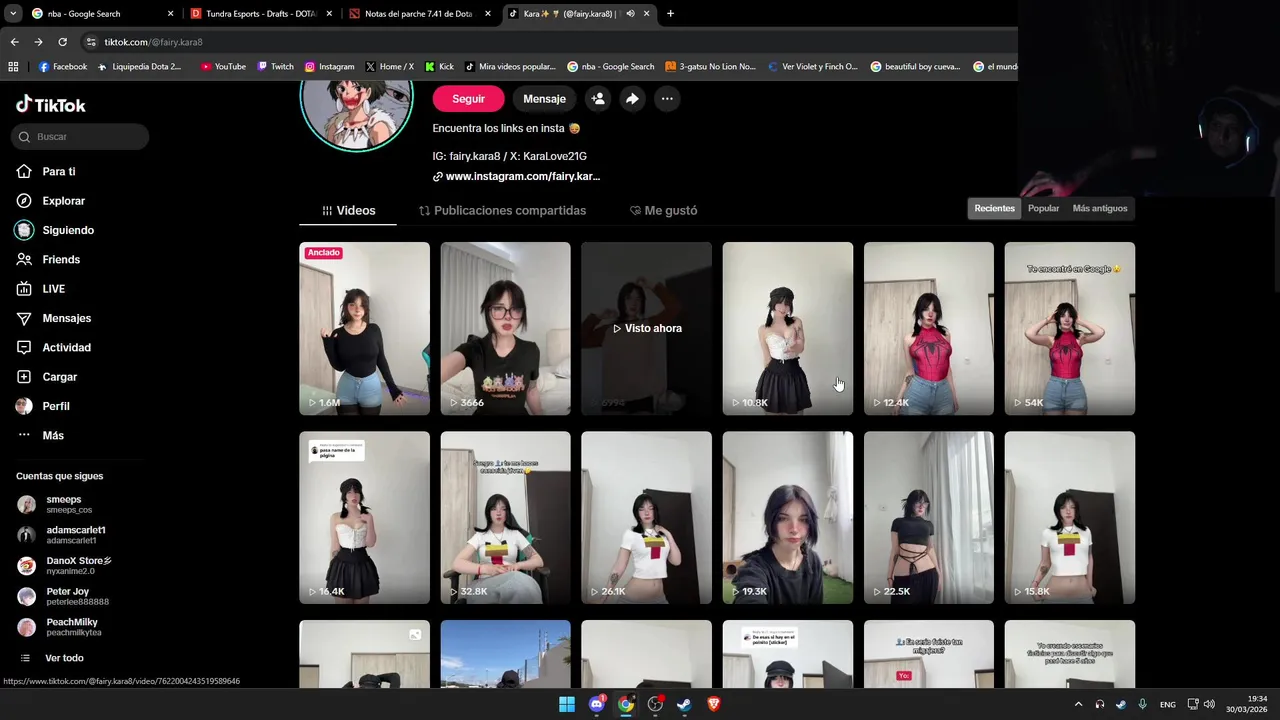Open Kick bookmark
This screenshot has width=1280, height=720.
[439, 67]
